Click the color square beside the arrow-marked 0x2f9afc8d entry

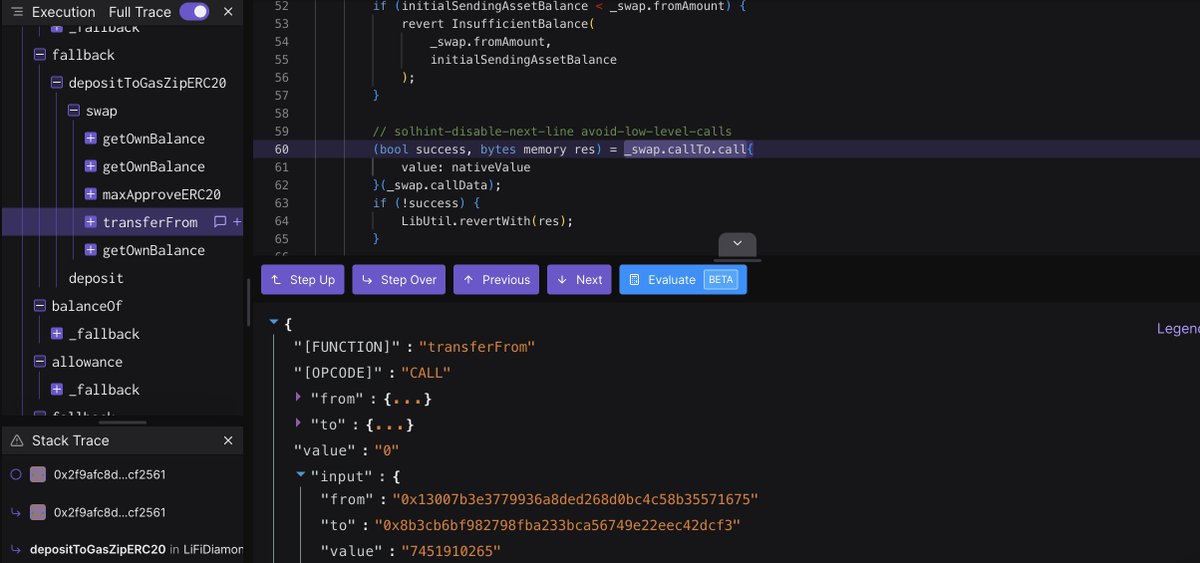click(38, 512)
